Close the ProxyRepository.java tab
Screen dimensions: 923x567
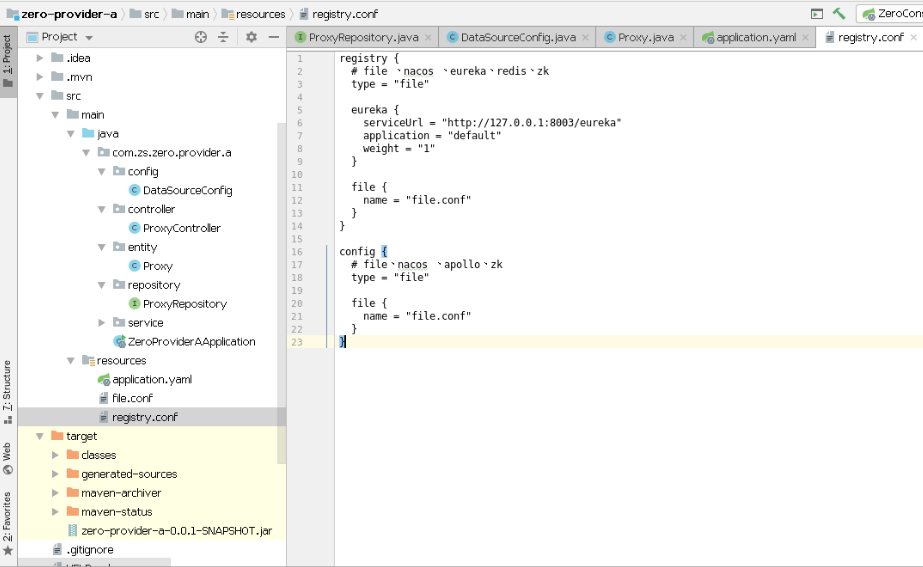428,37
